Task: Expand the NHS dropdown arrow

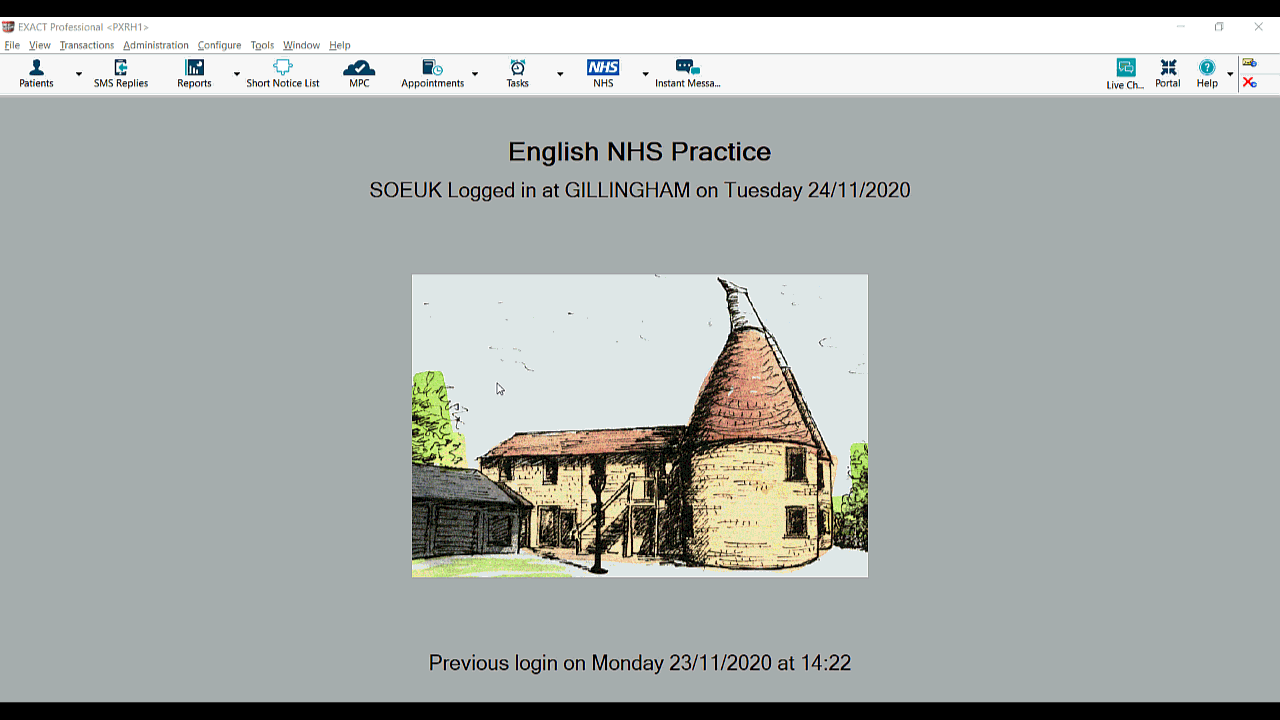Action: click(x=645, y=74)
